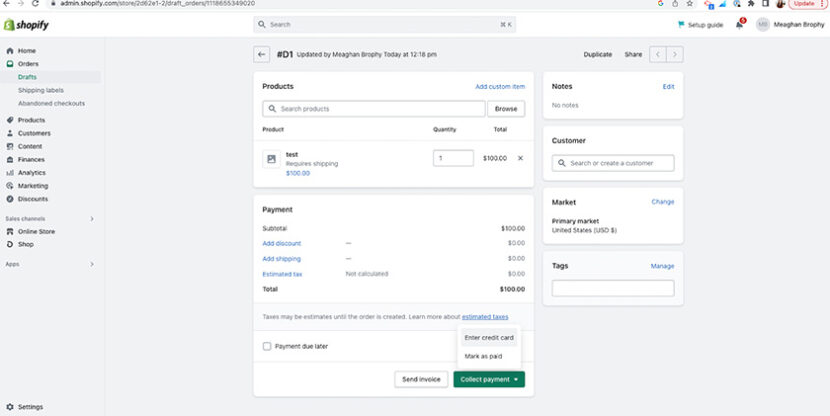
Task: Click the Send invoice button
Action: click(x=423, y=379)
